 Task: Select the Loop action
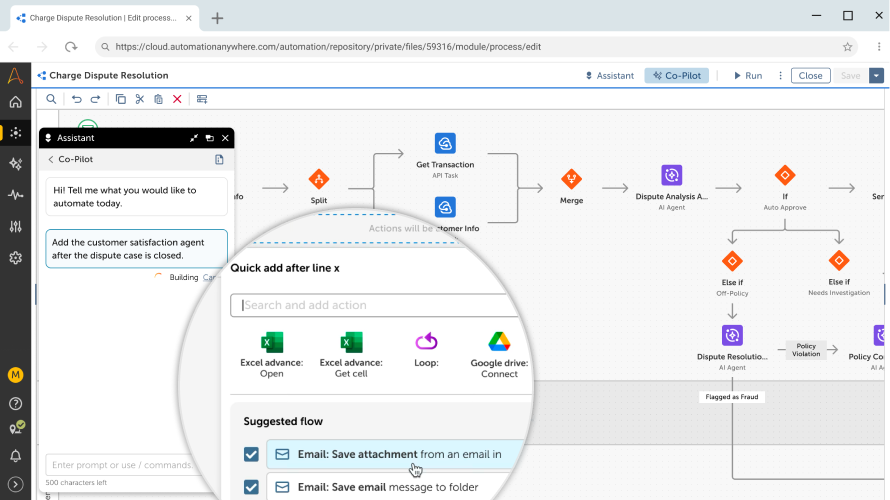click(x=426, y=350)
